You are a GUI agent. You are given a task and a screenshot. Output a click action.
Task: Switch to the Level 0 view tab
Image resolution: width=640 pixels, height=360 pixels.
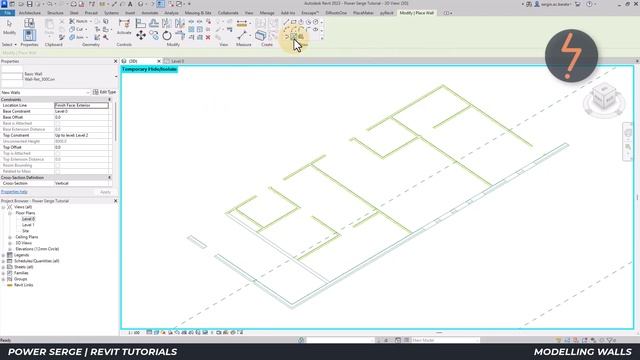coord(178,61)
